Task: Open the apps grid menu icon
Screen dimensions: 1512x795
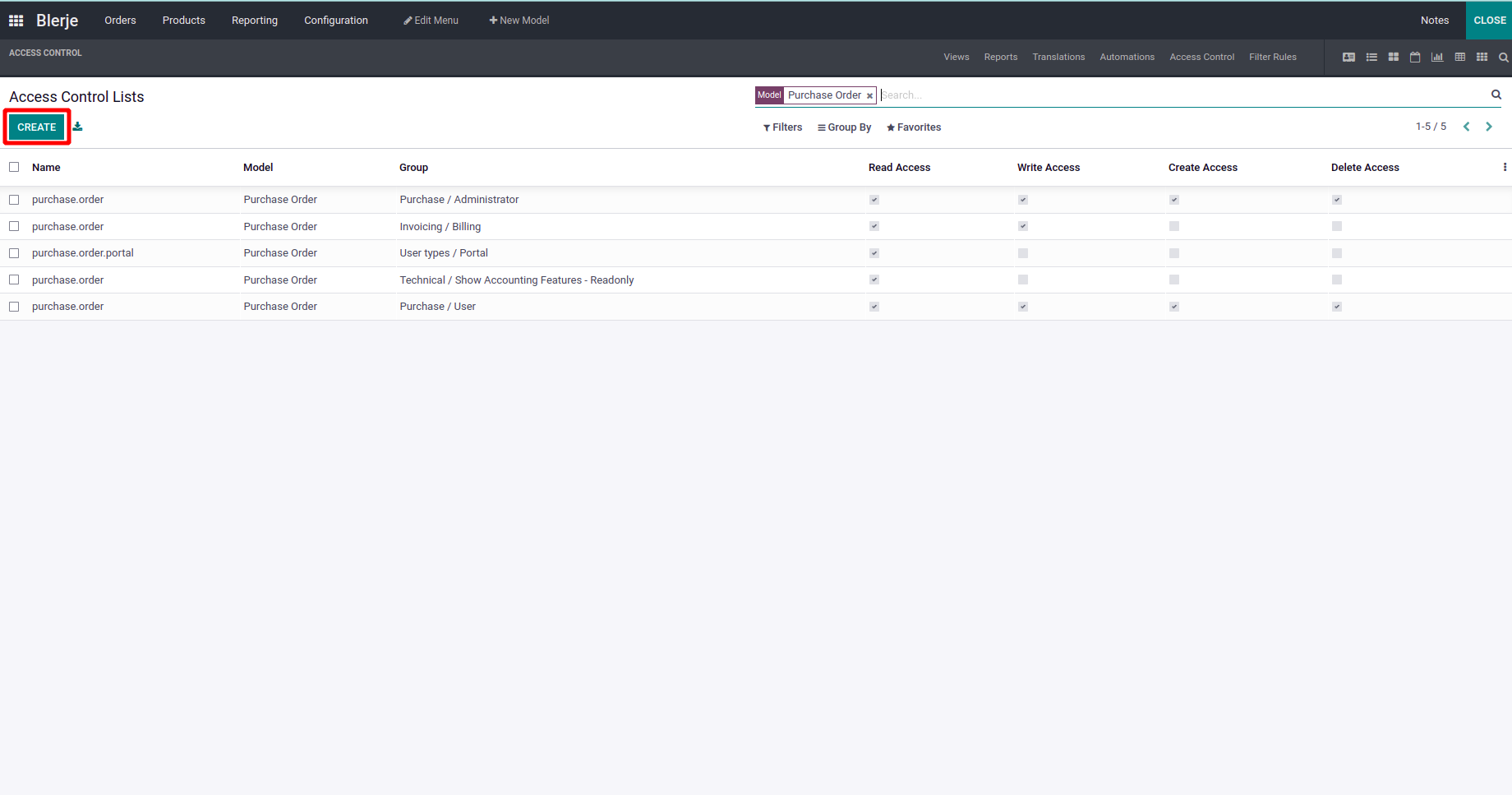Action: pos(16,21)
